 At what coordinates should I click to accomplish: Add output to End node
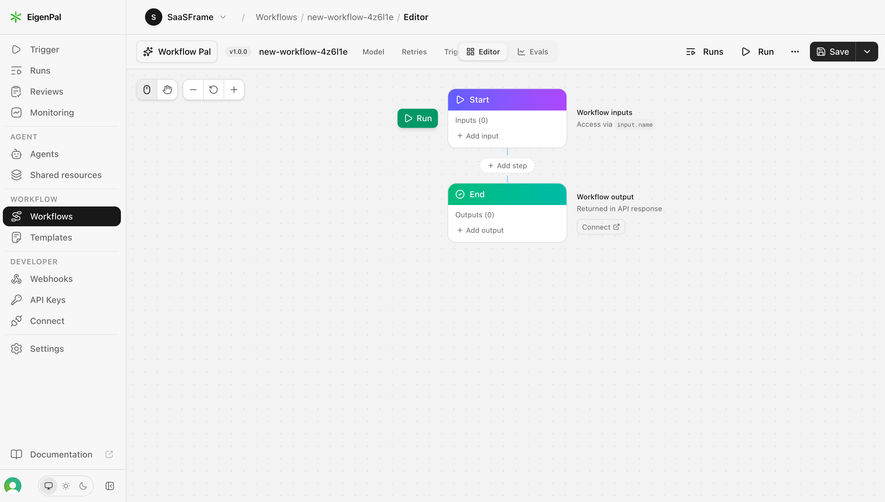[480, 230]
